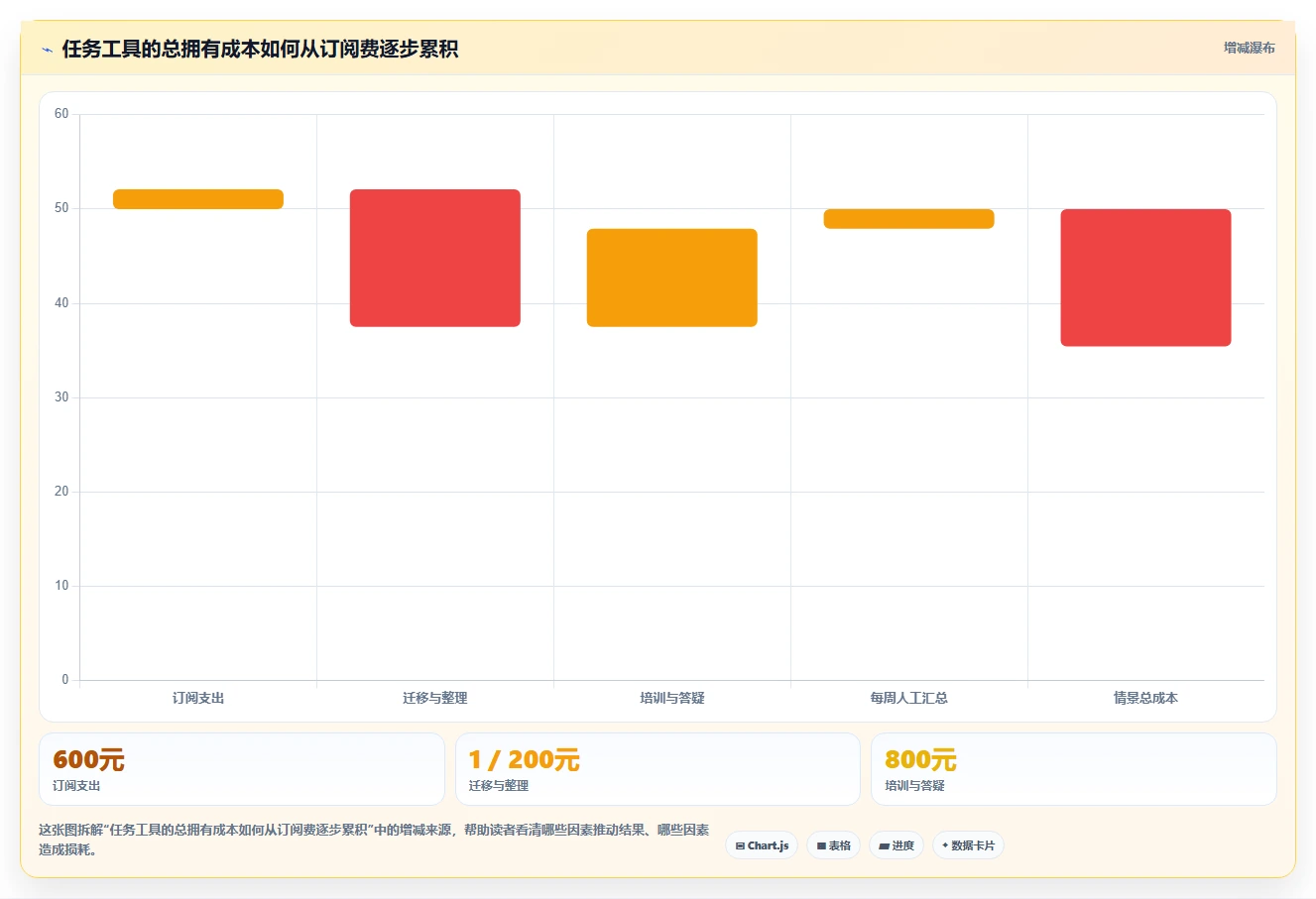Click the y-axis value 50
This screenshot has width=1316, height=899.
tap(61, 208)
